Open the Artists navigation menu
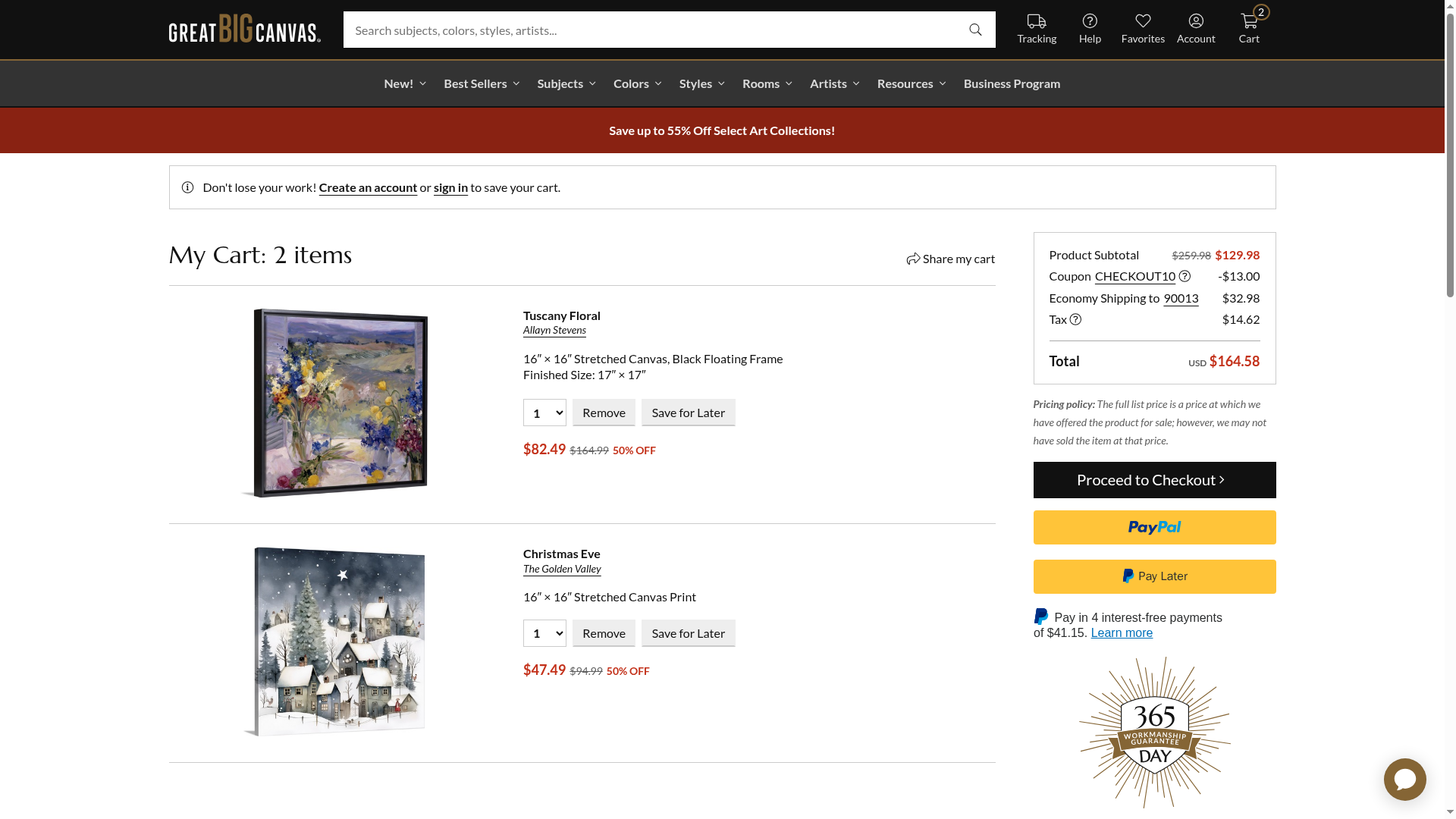Viewport: 1456px width, 819px height. point(834,83)
